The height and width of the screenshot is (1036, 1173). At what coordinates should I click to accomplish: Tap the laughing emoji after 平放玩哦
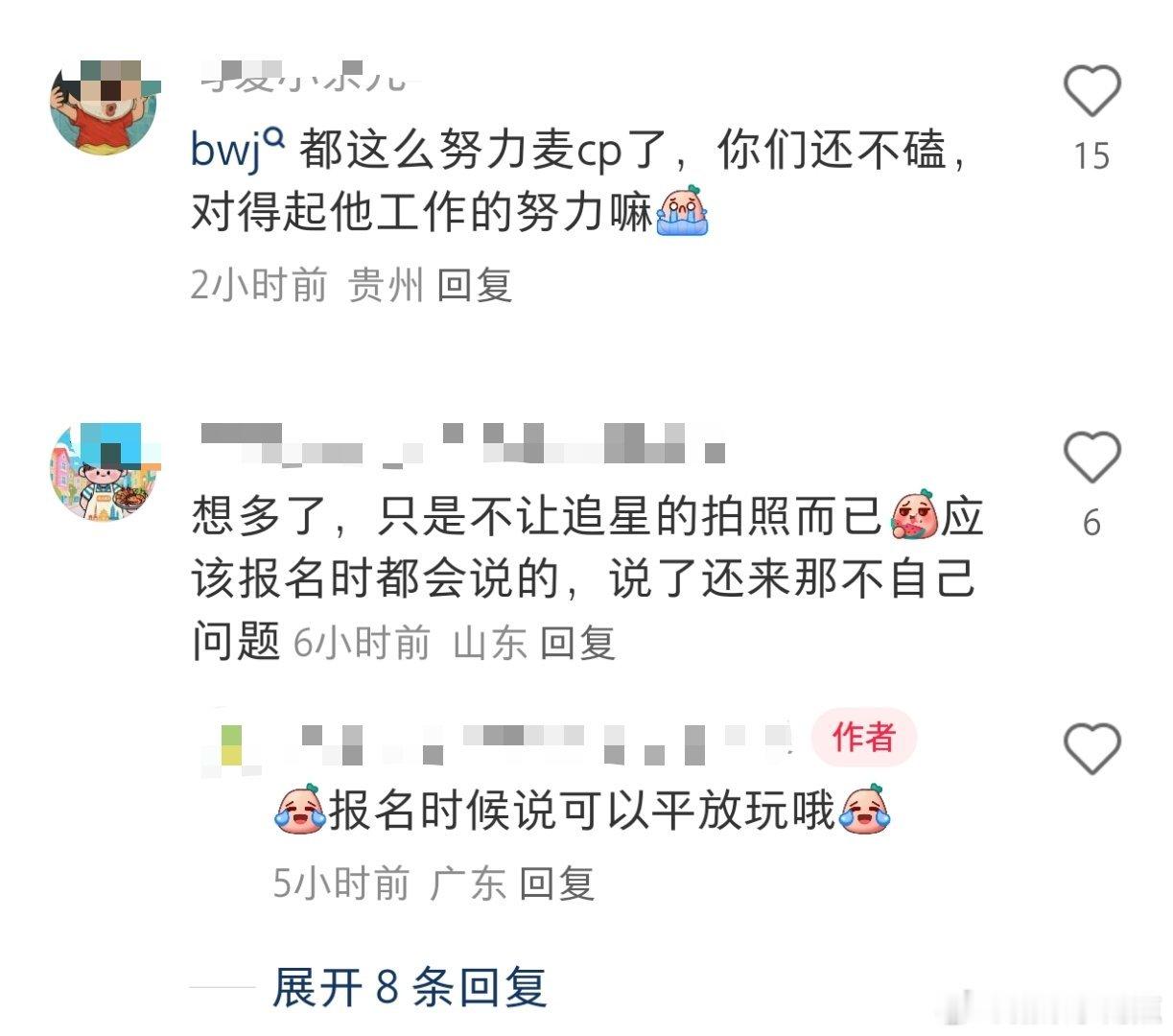[x=864, y=811]
